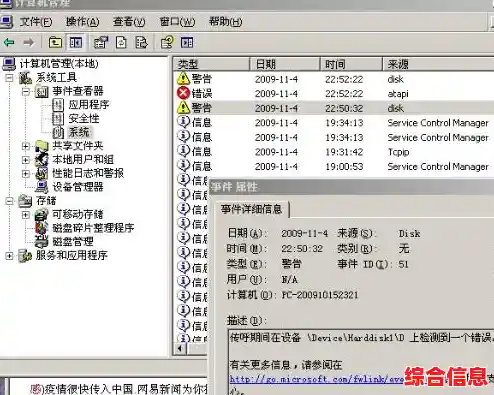Image resolution: width=494 pixels, height=395 pixels.
Task: Click the Up one level folder icon
Action: [x=55, y=42]
